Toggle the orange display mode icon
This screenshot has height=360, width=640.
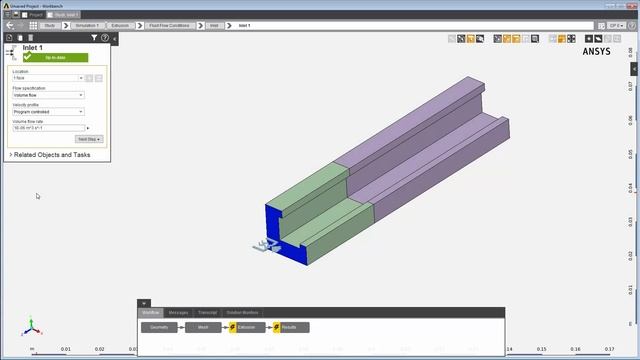point(562,39)
